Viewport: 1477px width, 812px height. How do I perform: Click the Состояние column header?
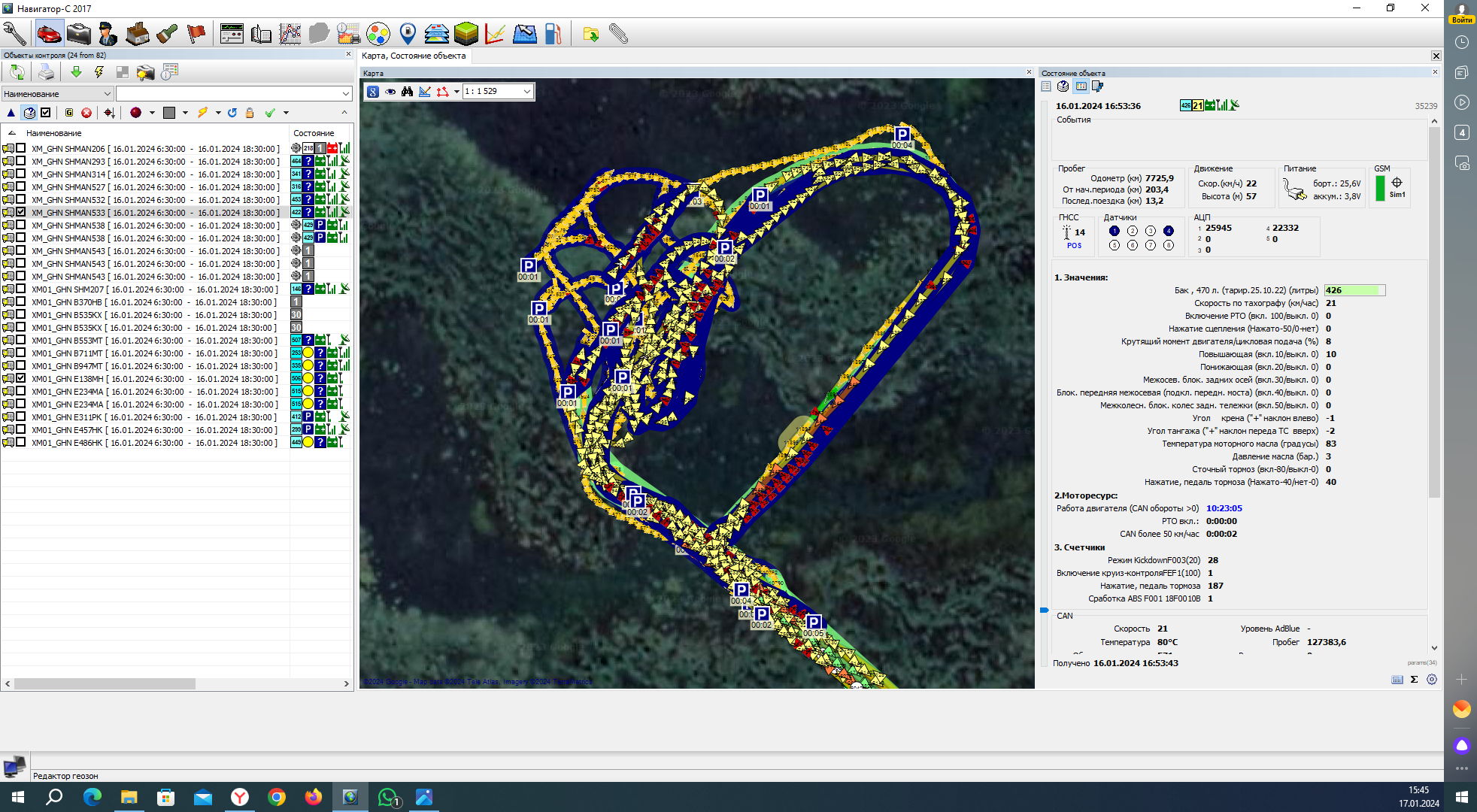tap(314, 133)
